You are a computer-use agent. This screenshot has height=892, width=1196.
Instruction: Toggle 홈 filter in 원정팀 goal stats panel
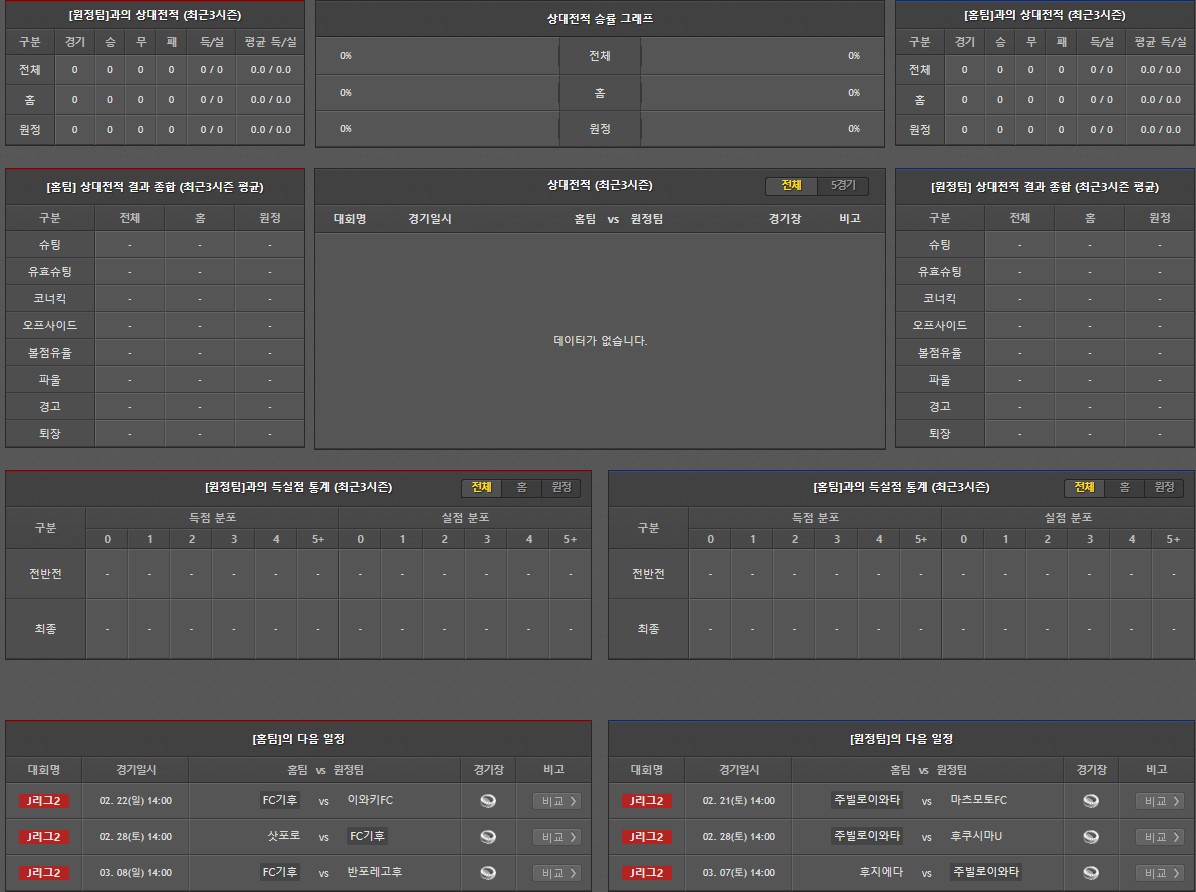tap(521, 487)
